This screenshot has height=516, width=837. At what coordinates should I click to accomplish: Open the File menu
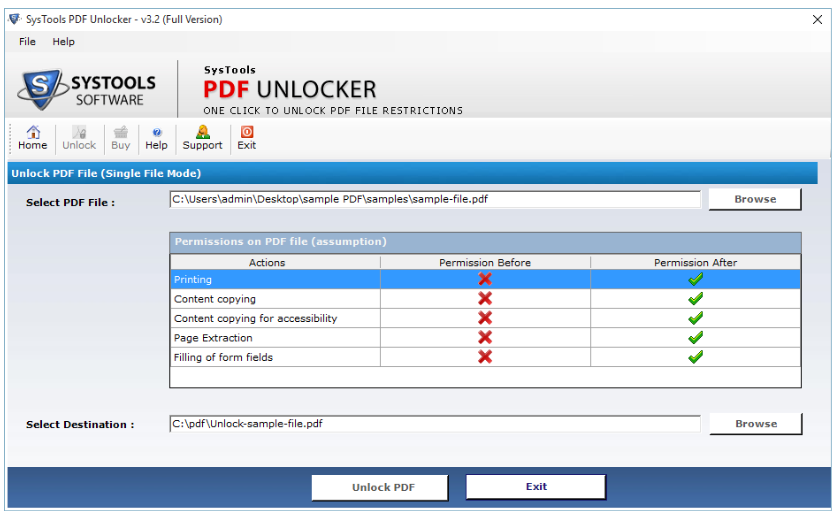point(27,42)
